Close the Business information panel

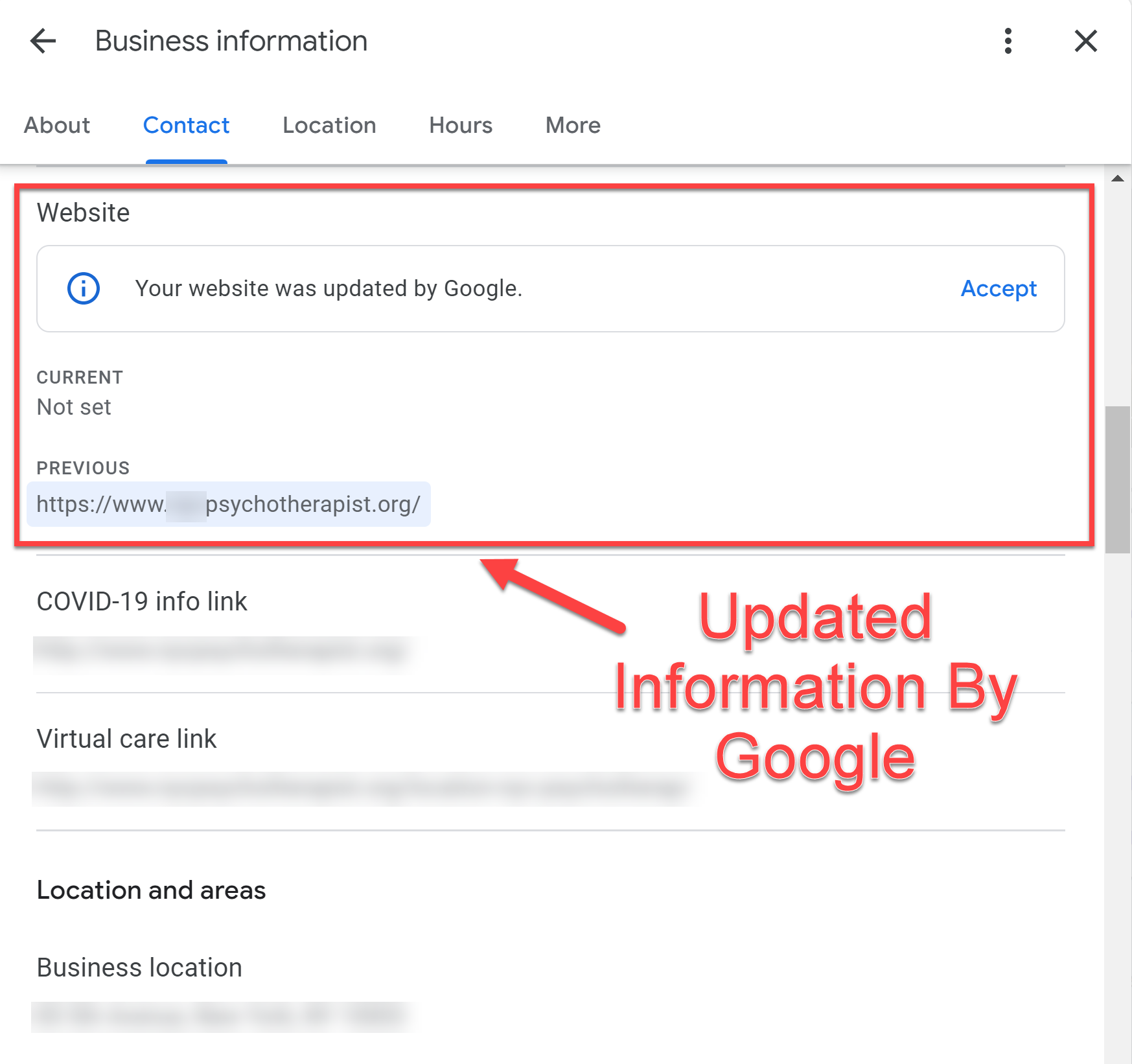(x=1085, y=41)
